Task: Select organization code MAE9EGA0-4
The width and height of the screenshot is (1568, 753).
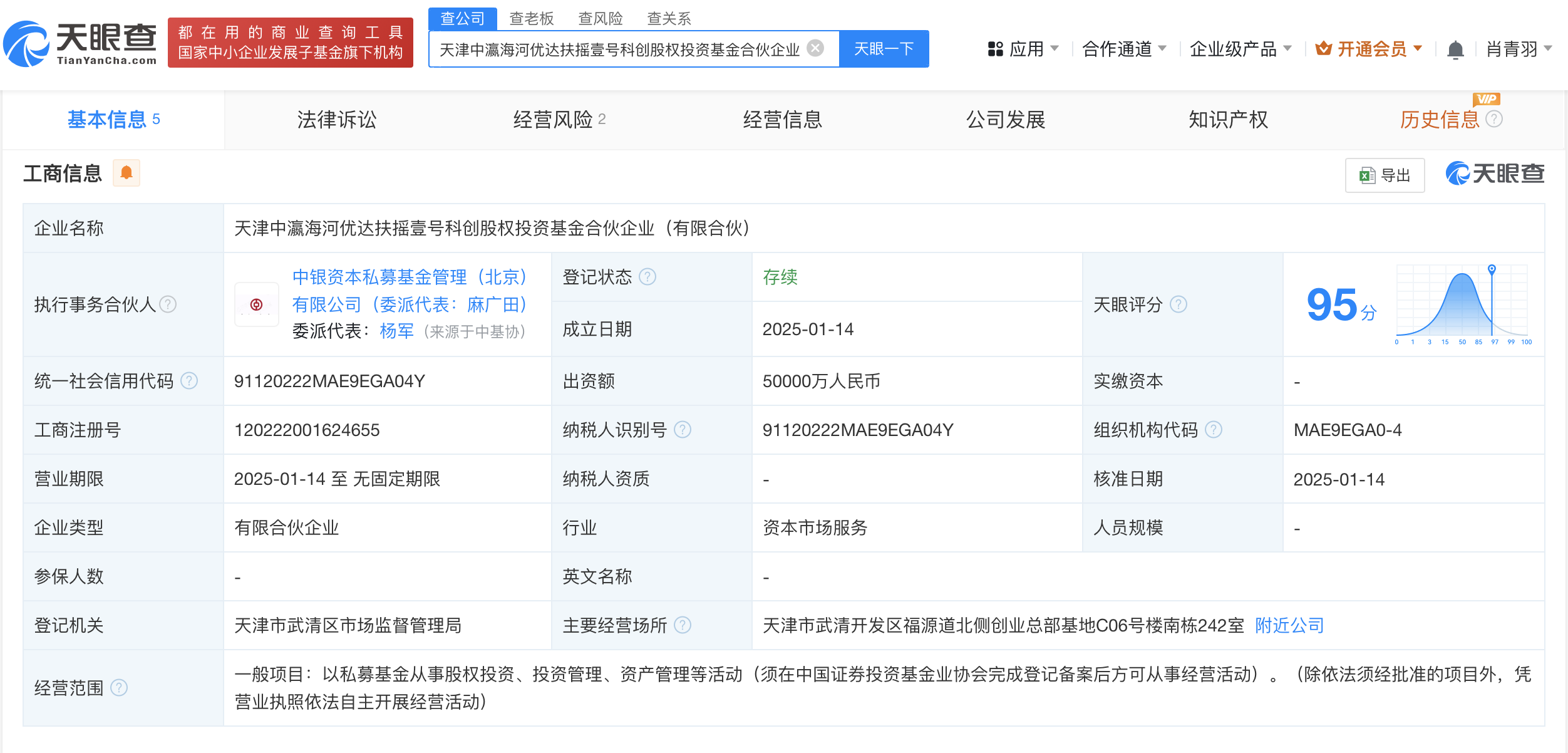Action: (x=1348, y=430)
